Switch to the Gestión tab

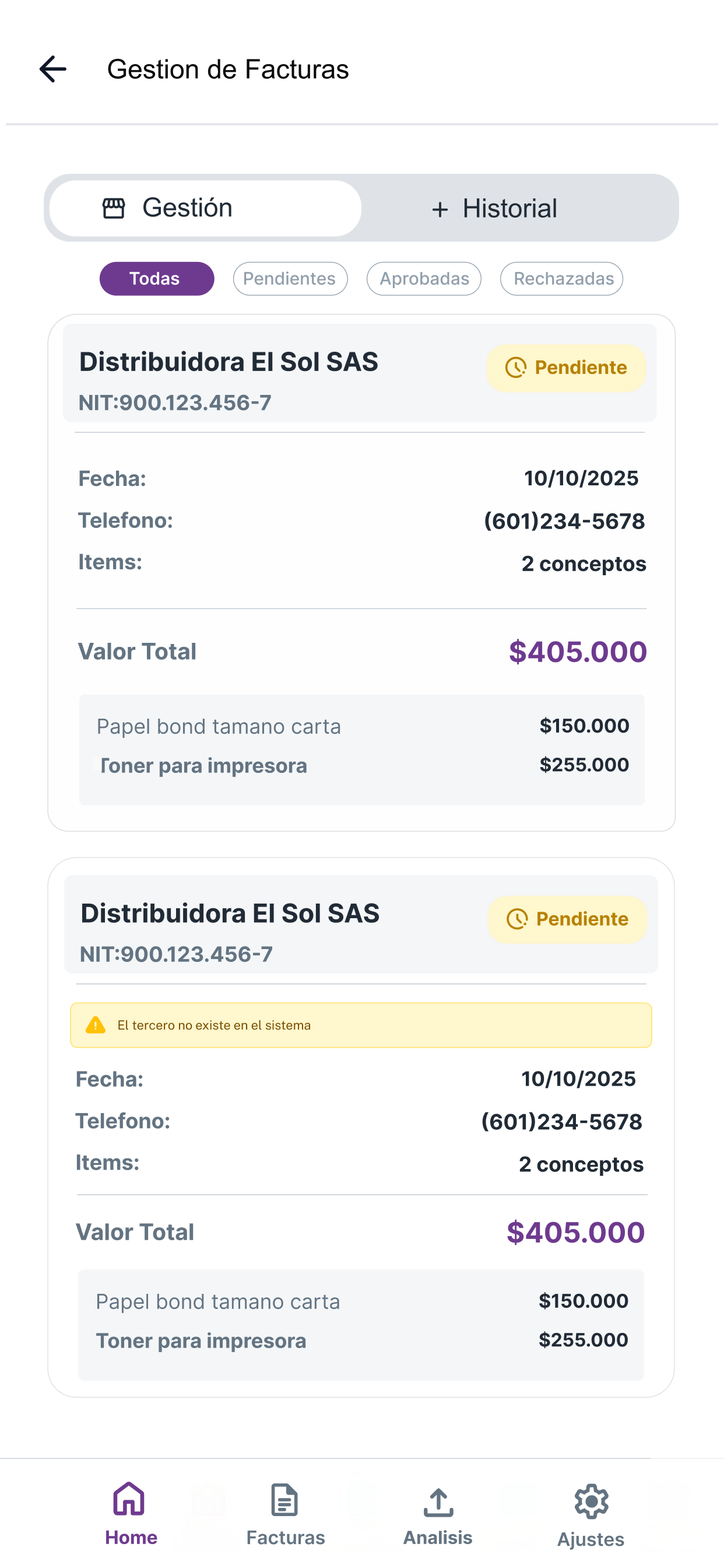click(206, 208)
